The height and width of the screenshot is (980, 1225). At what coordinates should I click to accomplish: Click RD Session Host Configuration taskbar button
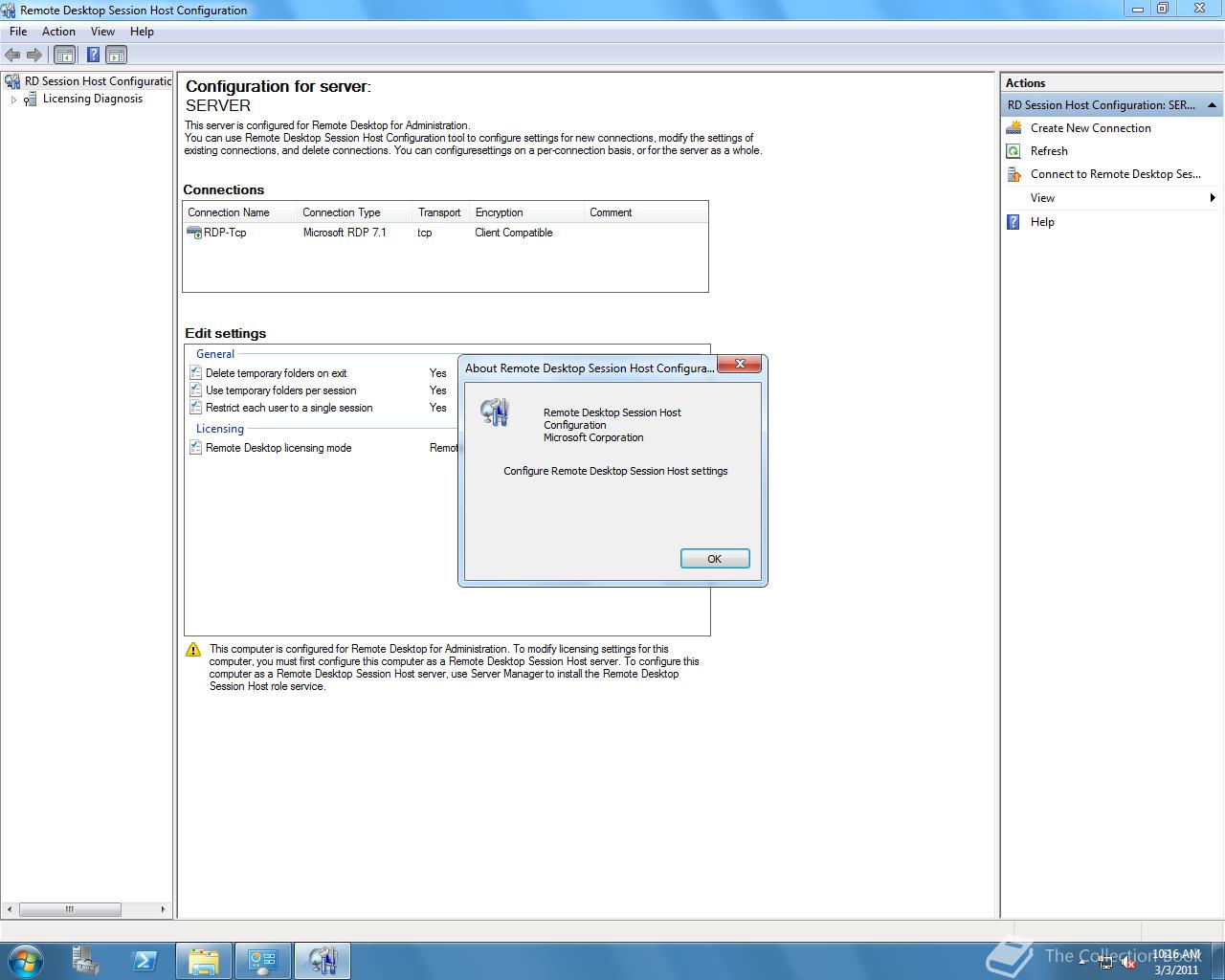323,961
